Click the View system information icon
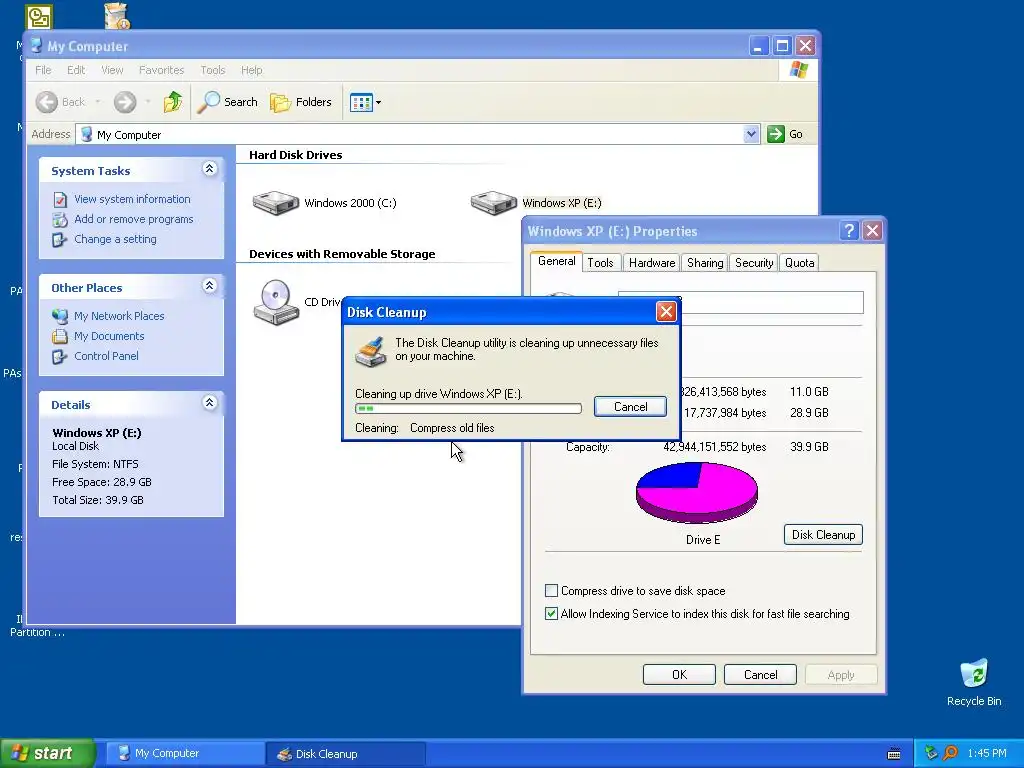 (x=59, y=199)
